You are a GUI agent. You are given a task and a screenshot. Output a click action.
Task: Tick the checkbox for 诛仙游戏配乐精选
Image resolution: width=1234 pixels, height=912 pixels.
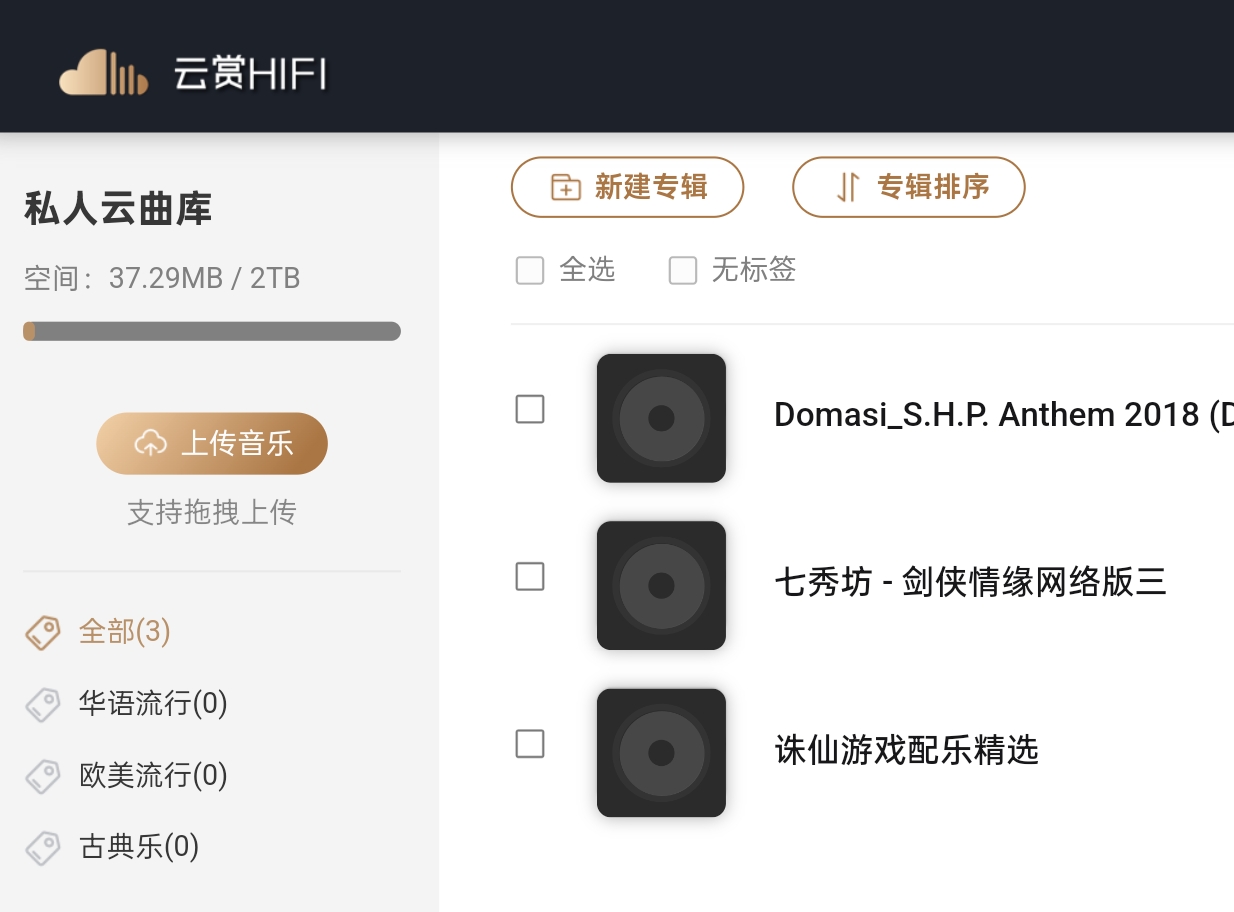(x=530, y=744)
